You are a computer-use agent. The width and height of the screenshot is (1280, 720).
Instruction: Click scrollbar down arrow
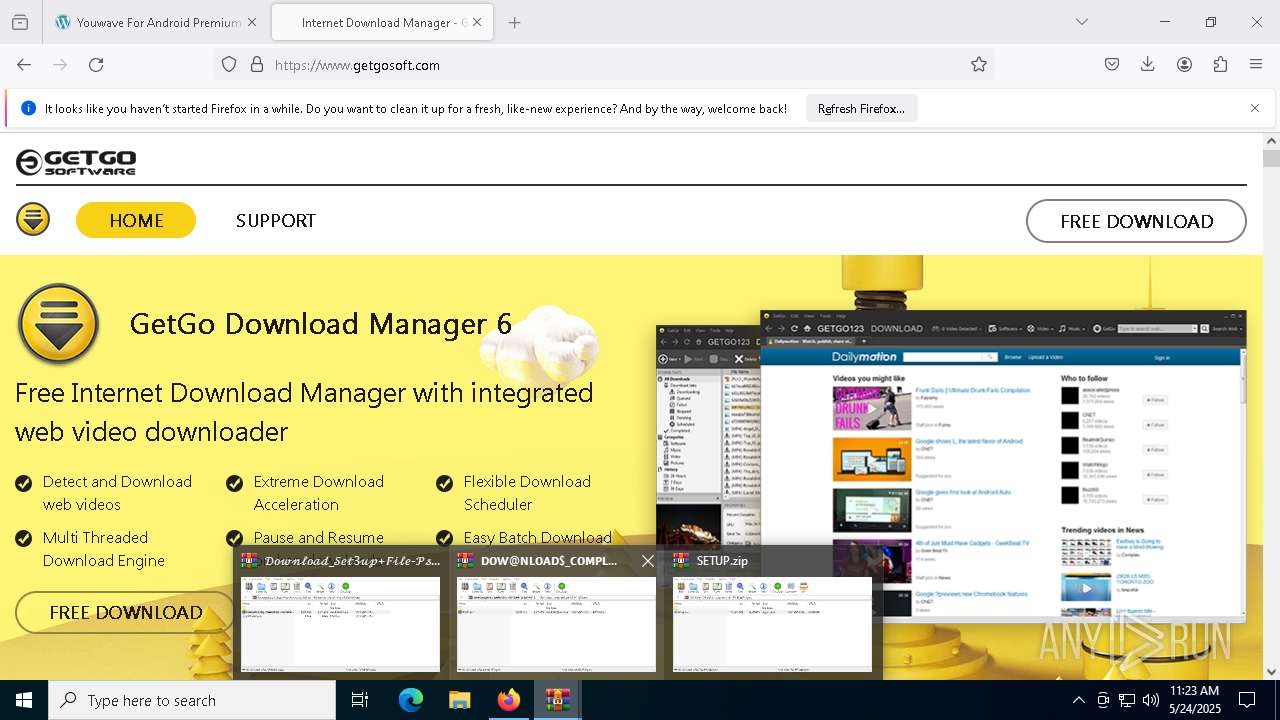(1271, 671)
